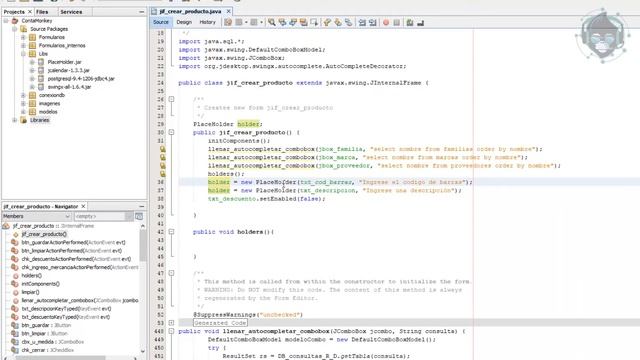Viewport: 640px width, 360px height.
Task: Click the Forward navigation toolbar icon
Action: pyautogui.click(x=254, y=22)
